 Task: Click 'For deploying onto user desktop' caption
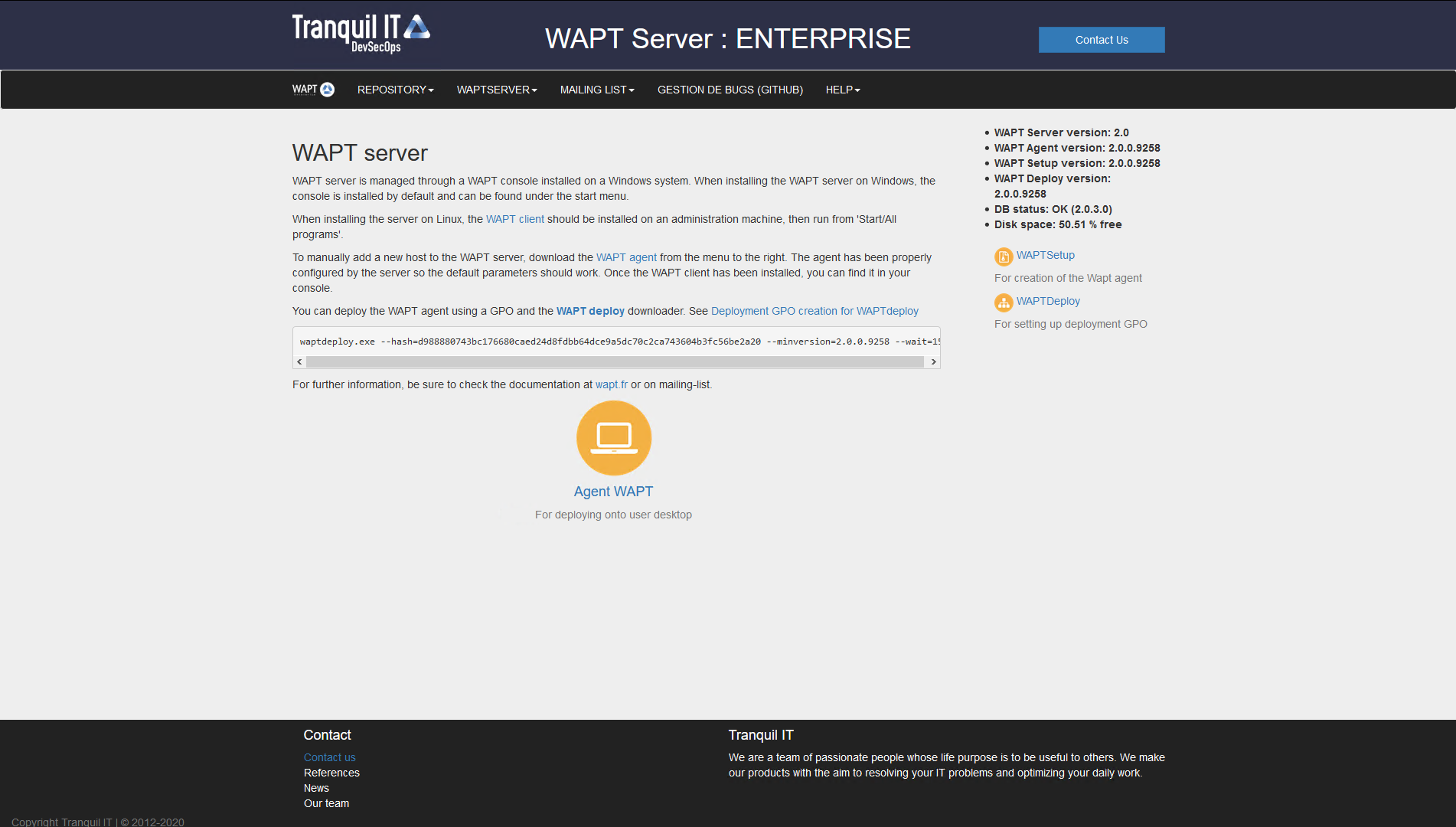pos(613,515)
